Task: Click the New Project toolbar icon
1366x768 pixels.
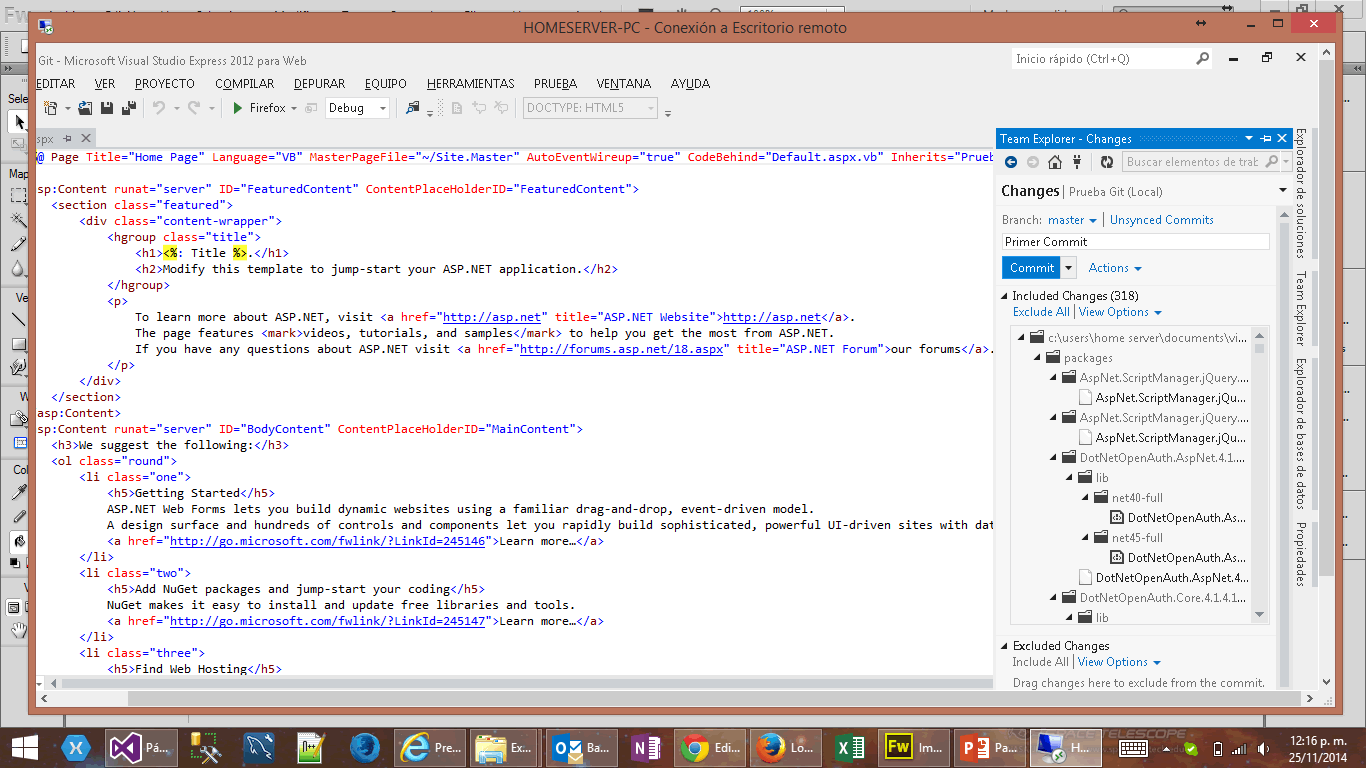Action: click(x=51, y=108)
